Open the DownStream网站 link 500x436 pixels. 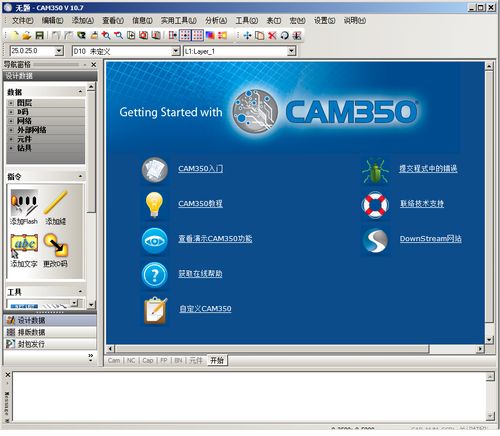tap(431, 239)
